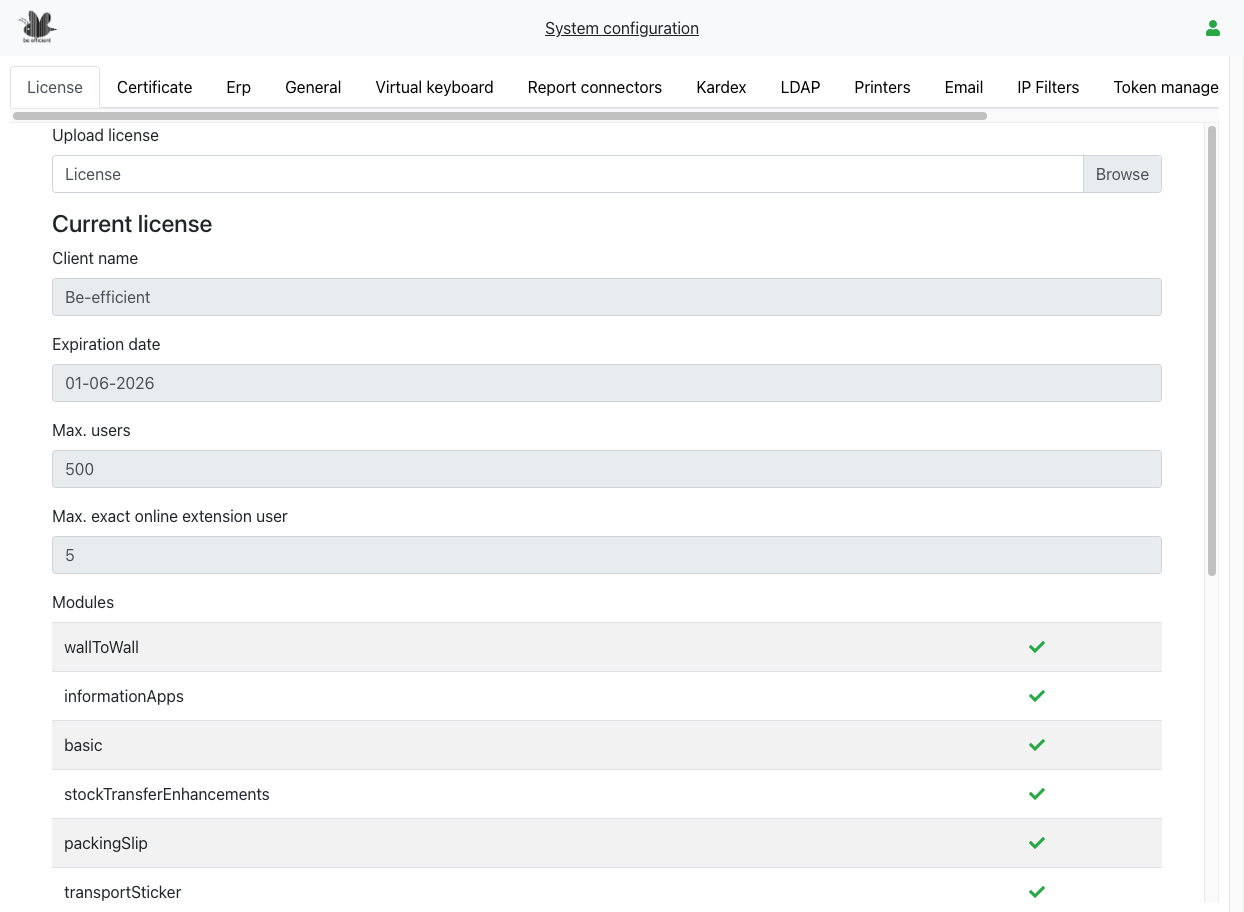Open the Erp tab

(238, 87)
